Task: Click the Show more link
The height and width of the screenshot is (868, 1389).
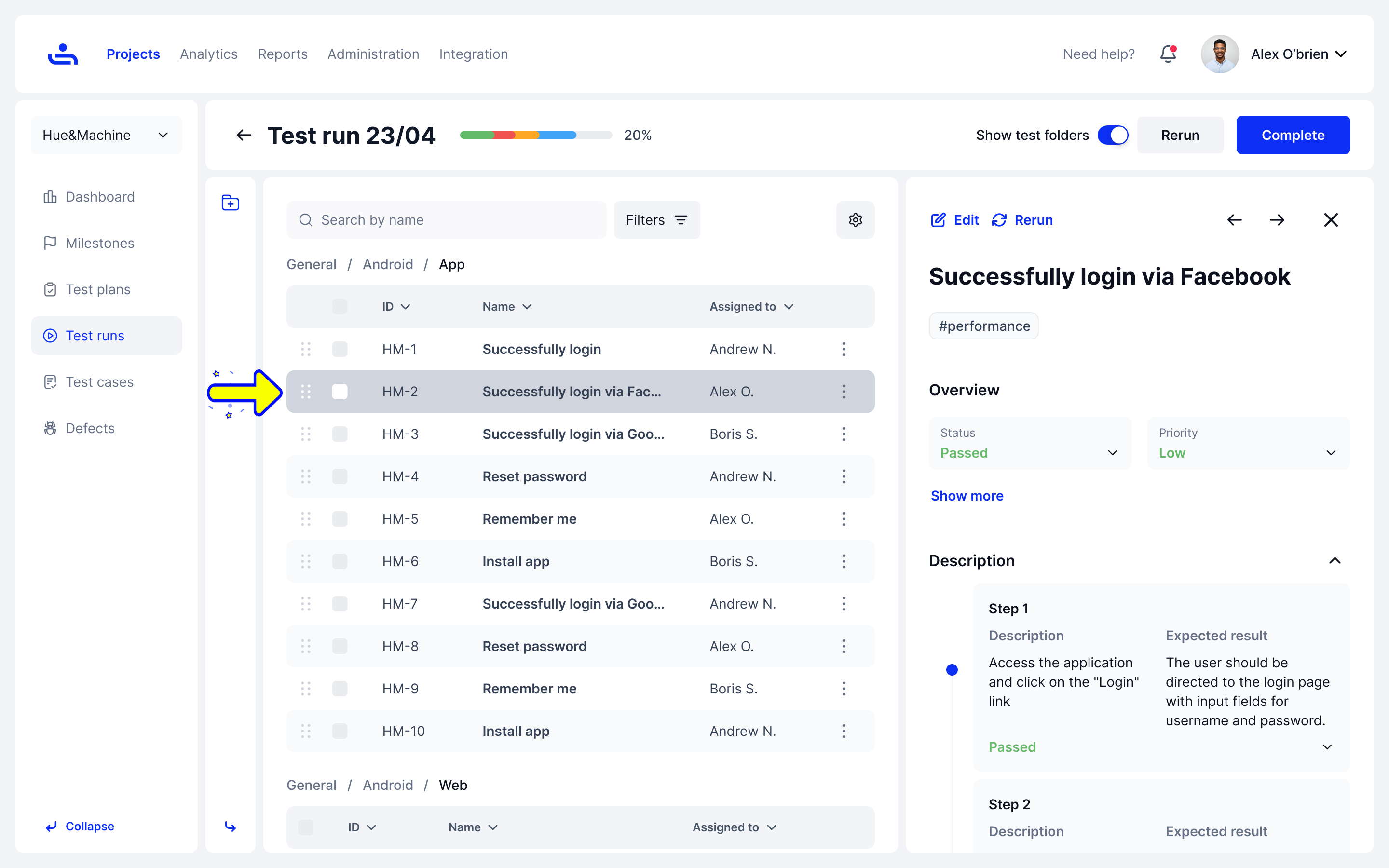Action: (x=967, y=495)
